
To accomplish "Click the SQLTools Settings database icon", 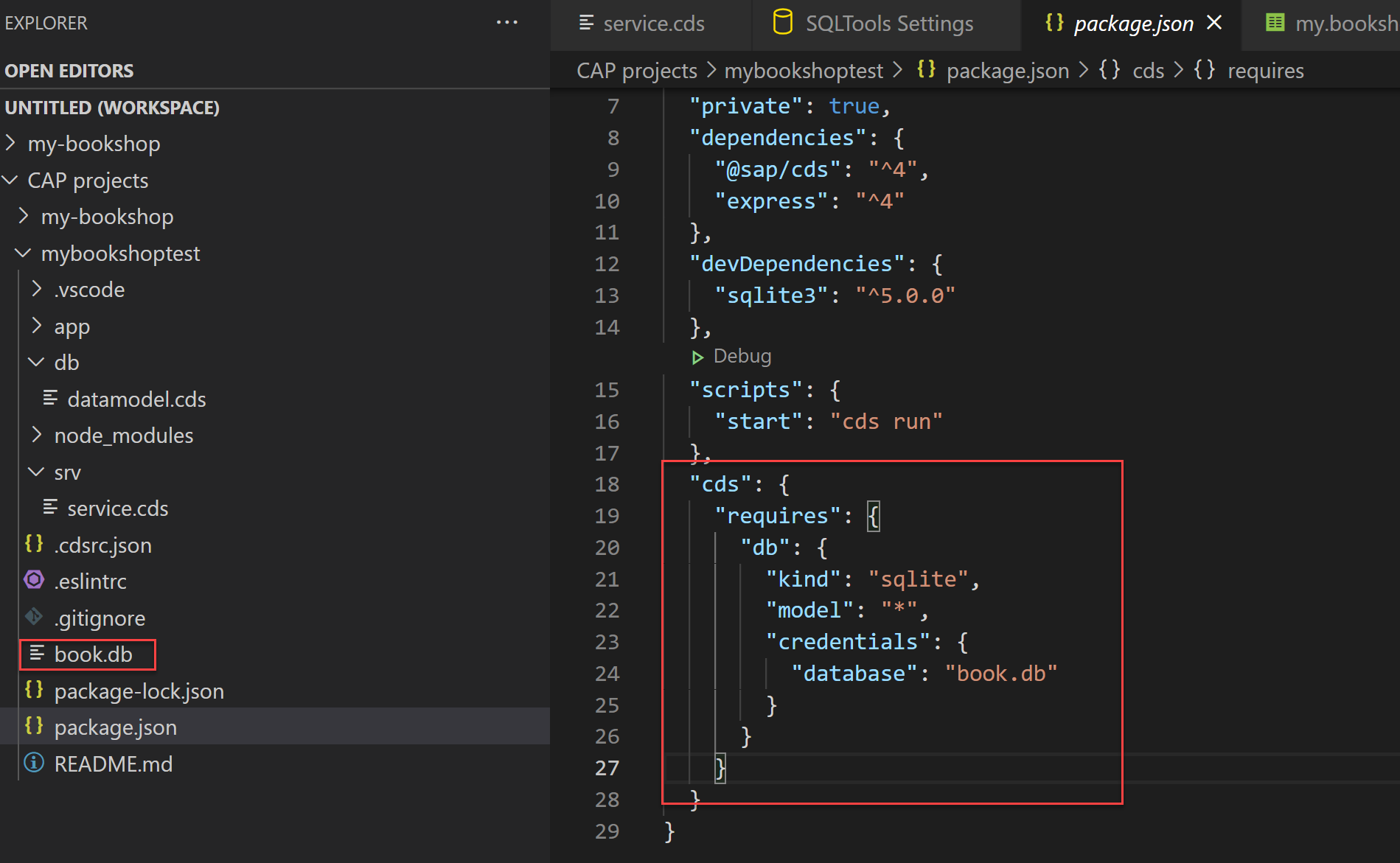I will coord(782,23).
